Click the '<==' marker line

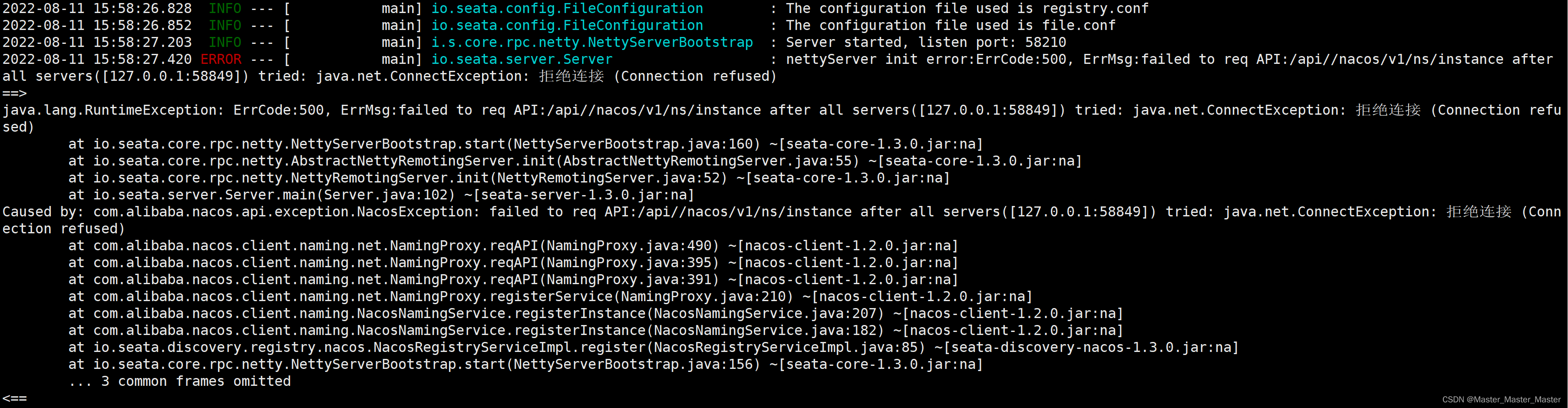pos(15,398)
